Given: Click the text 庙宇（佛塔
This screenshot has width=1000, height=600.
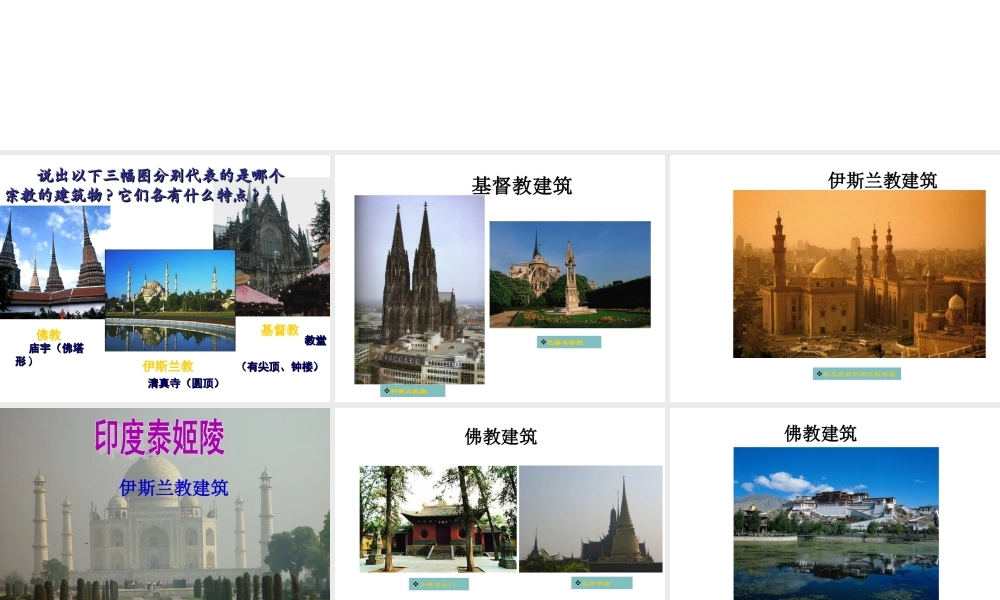Looking at the screenshot, I should [56, 348].
